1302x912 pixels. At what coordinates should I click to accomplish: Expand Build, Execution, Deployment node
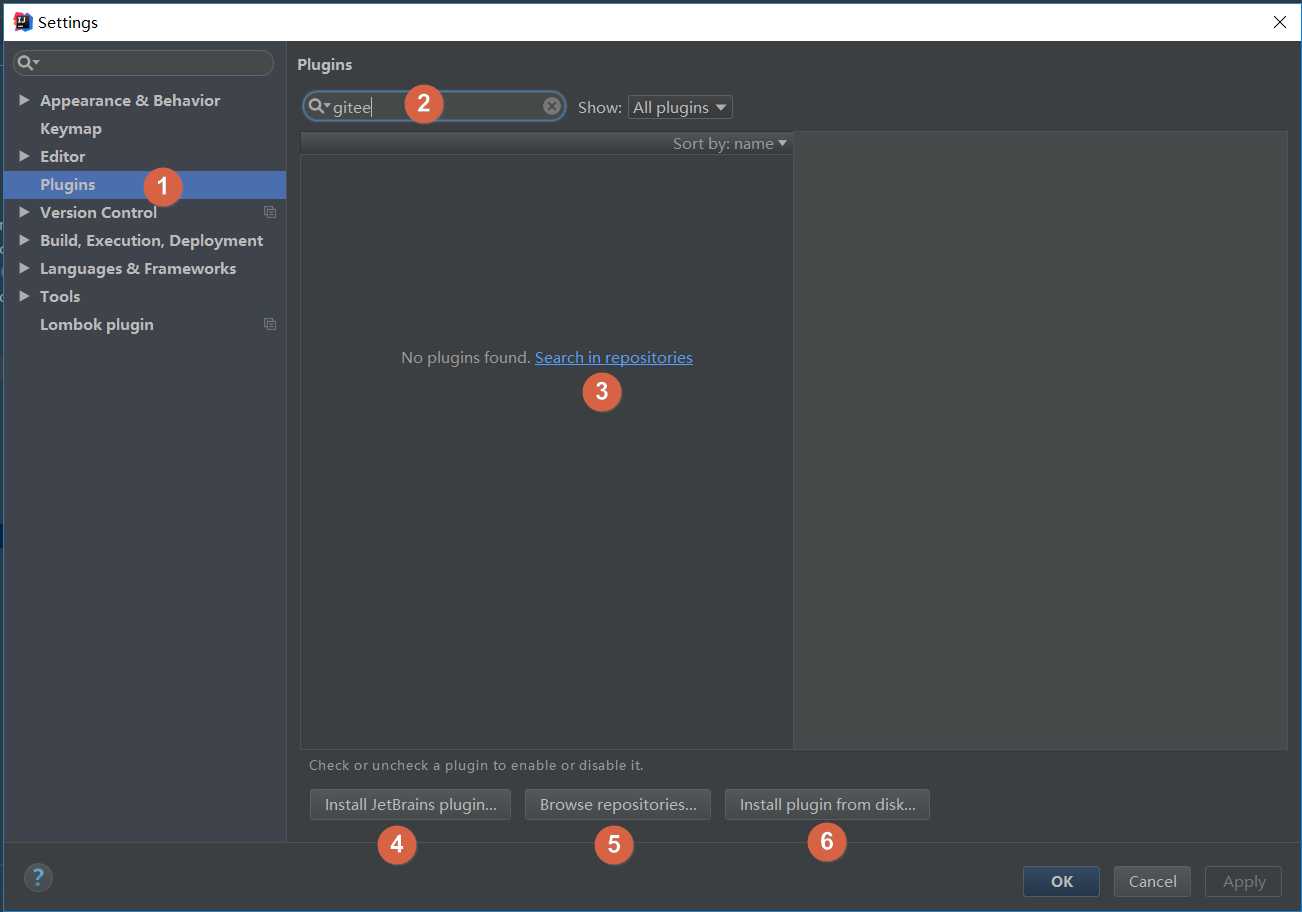click(x=24, y=240)
